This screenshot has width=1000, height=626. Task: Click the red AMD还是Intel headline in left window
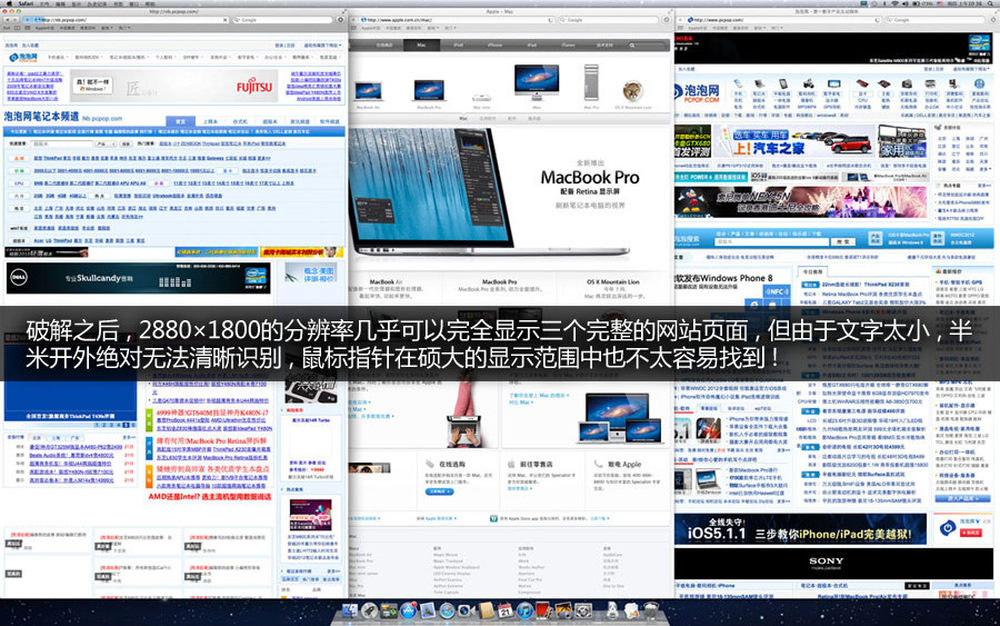tap(210, 497)
